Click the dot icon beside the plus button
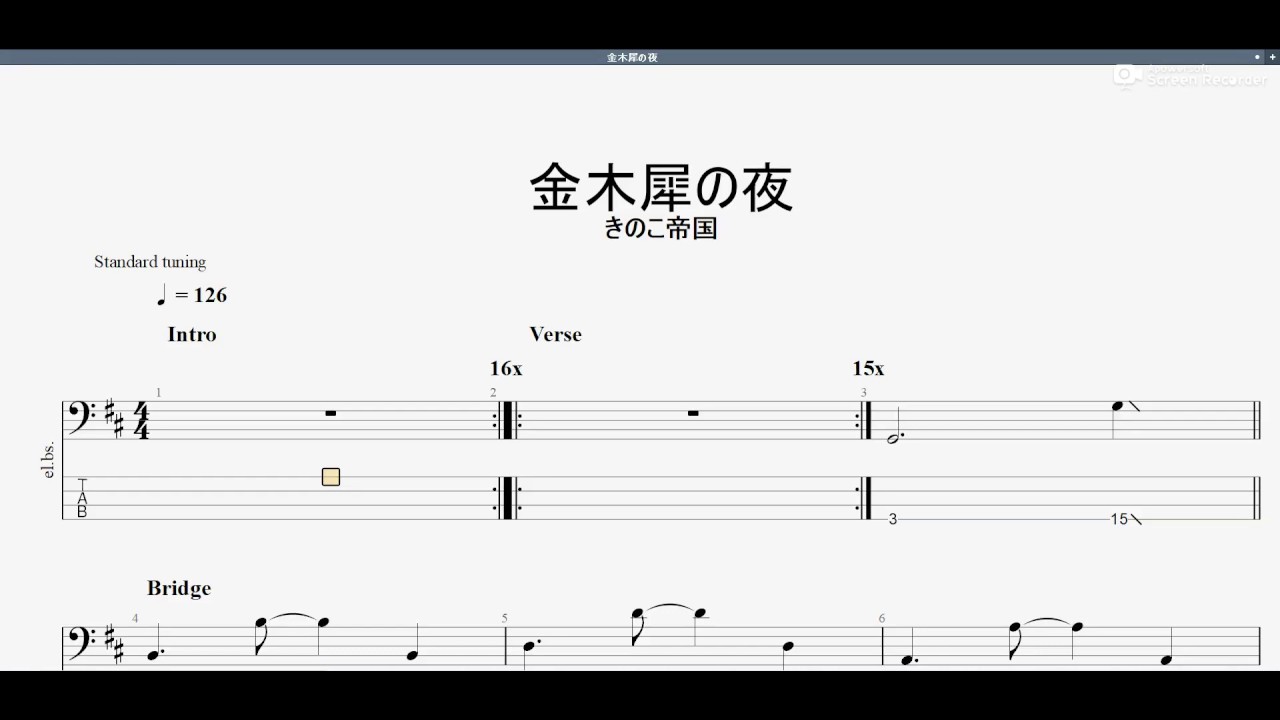Image resolution: width=1280 pixels, height=720 pixels. [x=1257, y=57]
